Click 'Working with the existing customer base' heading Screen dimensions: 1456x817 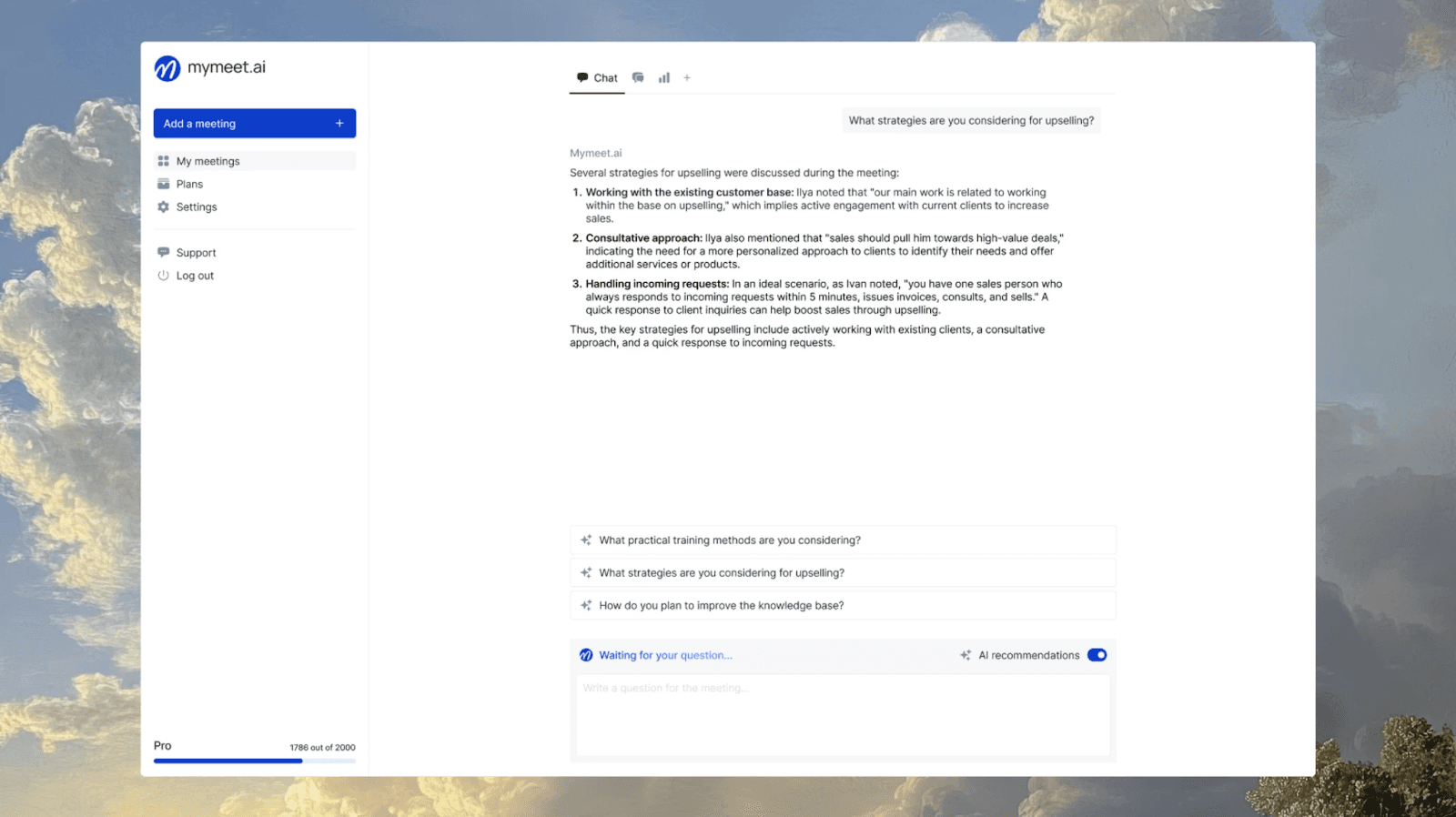690,192
